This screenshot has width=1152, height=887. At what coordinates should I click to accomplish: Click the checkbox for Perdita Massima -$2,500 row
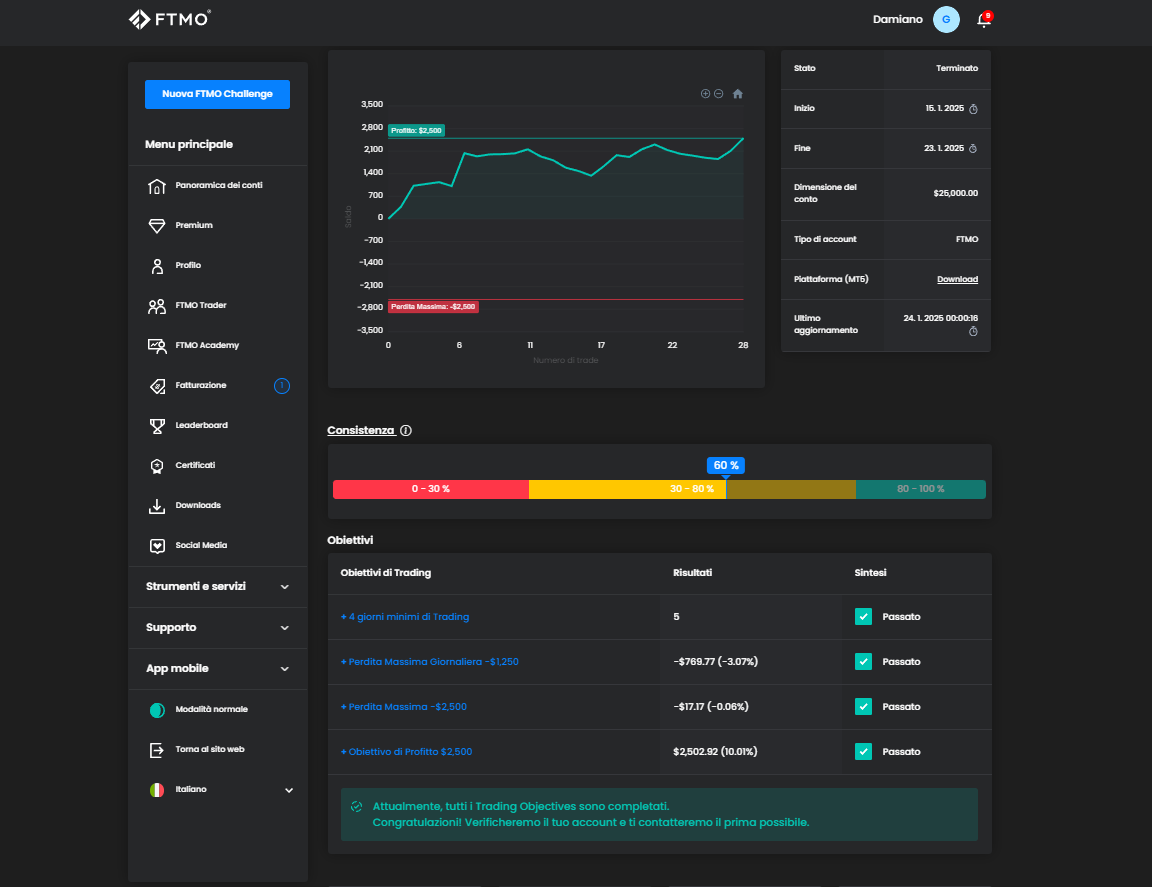863,706
